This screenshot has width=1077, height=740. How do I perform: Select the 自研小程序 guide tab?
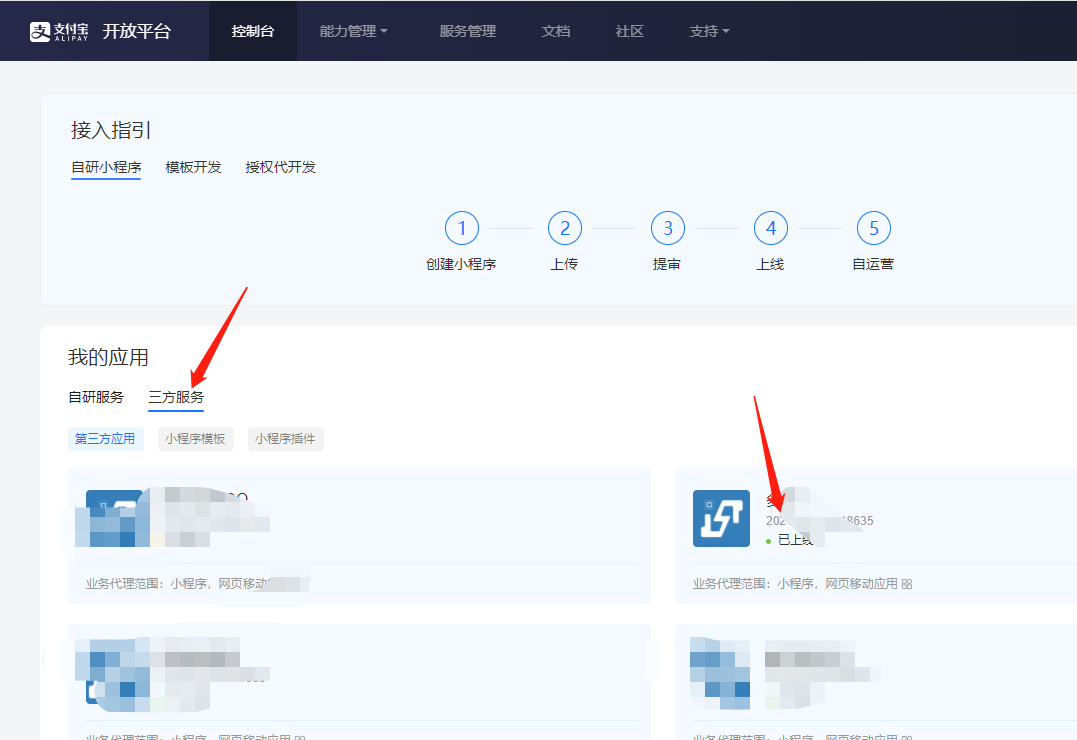[x=106, y=167]
